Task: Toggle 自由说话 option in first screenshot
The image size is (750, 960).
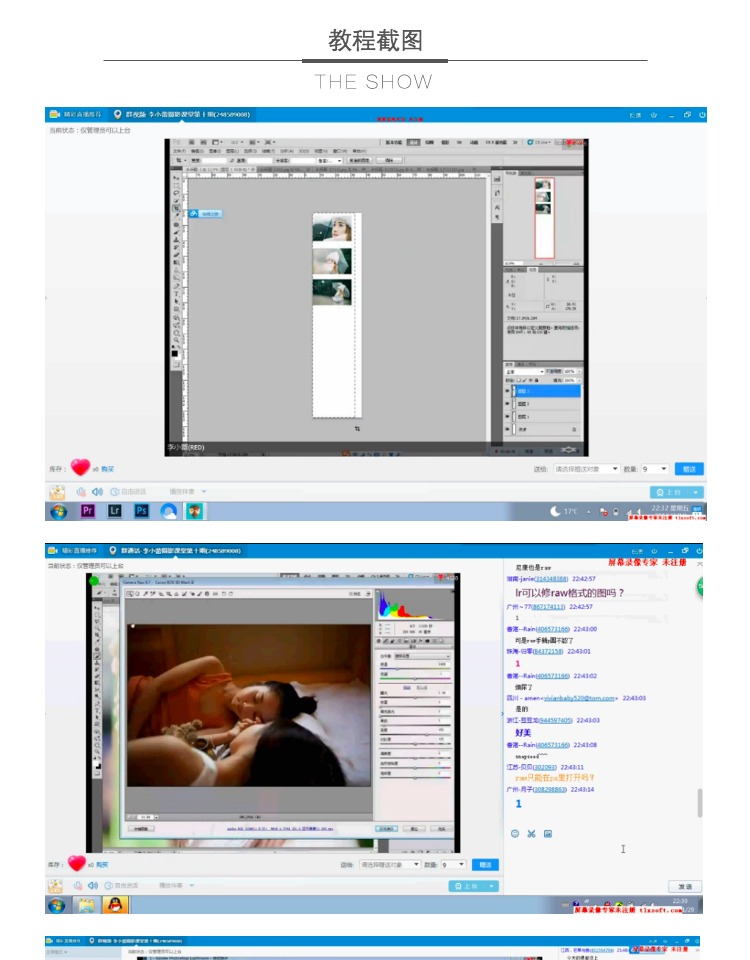Action: click(x=129, y=492)
